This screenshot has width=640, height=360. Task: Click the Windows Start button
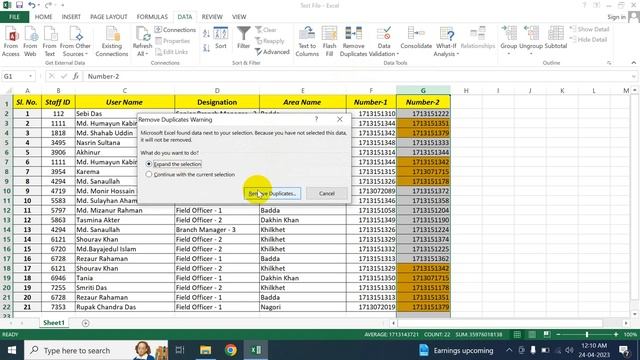coord(12,350)
